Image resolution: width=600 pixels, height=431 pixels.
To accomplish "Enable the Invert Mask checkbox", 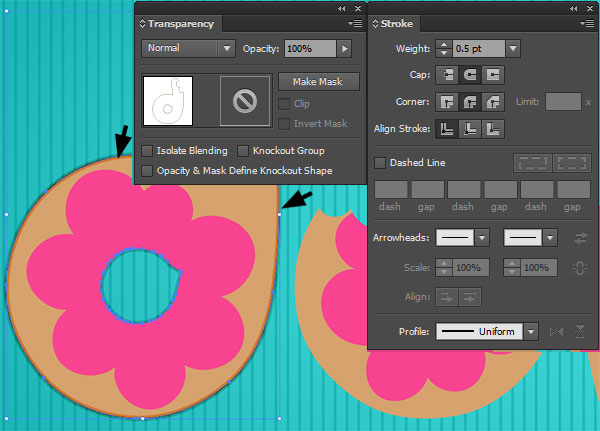I will [284, 124].
